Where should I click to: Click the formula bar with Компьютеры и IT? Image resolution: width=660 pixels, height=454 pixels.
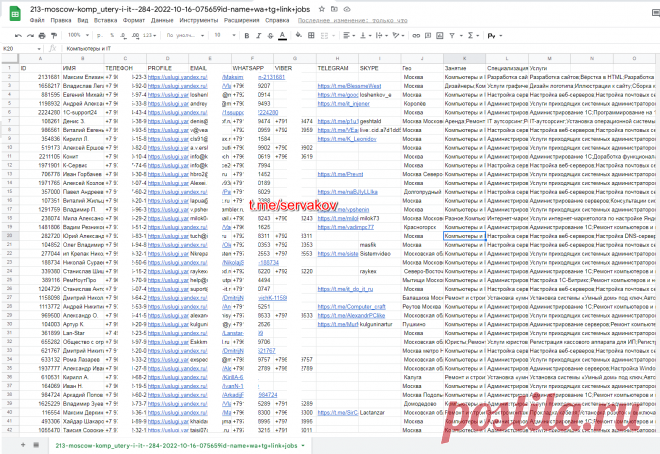(360, 48)
